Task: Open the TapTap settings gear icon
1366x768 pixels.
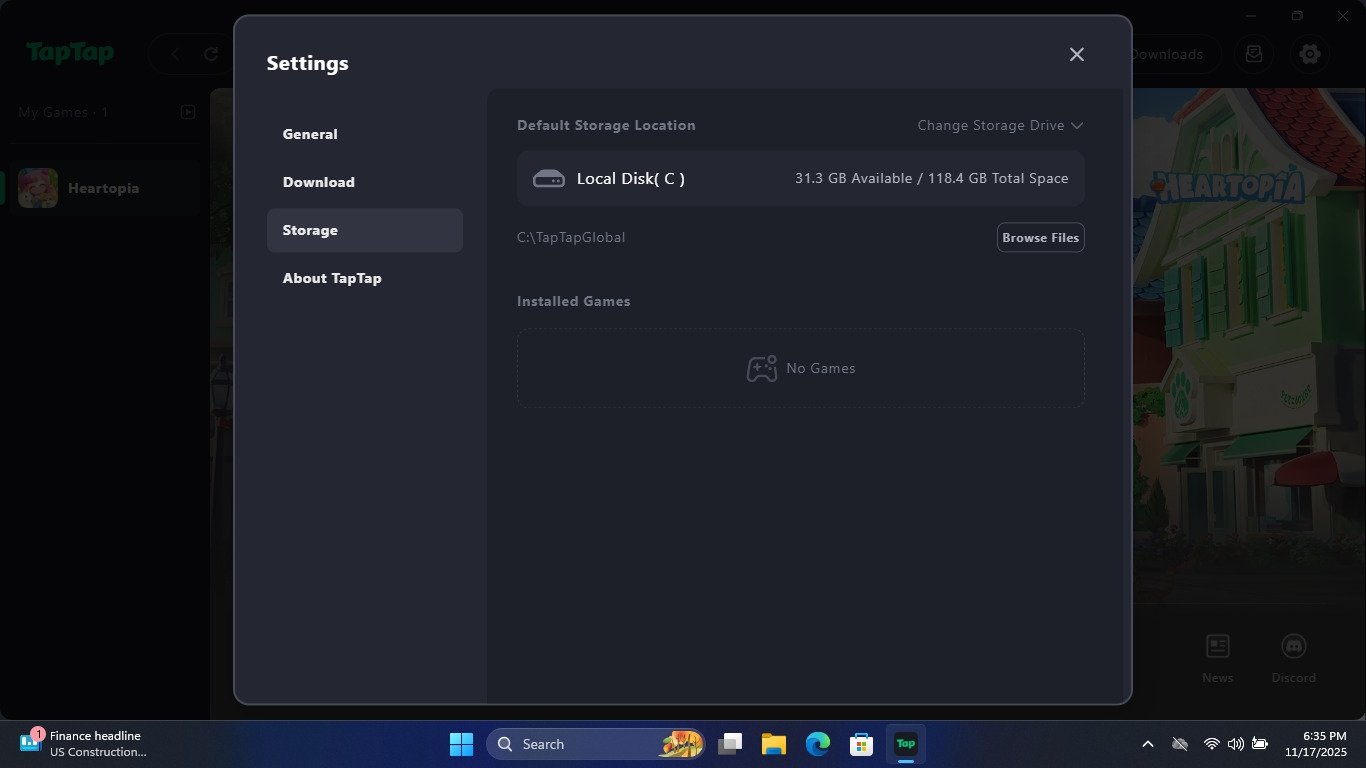Action: [1310, 54]
